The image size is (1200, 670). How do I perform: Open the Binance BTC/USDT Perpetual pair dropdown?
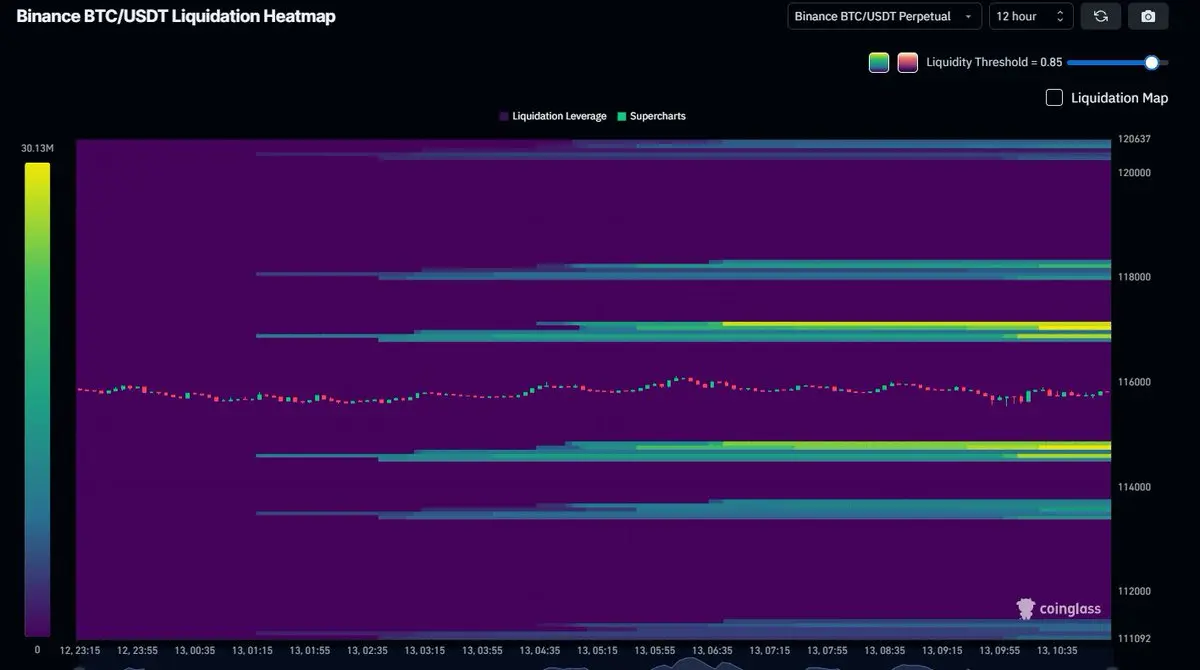[x=884, y=16]
